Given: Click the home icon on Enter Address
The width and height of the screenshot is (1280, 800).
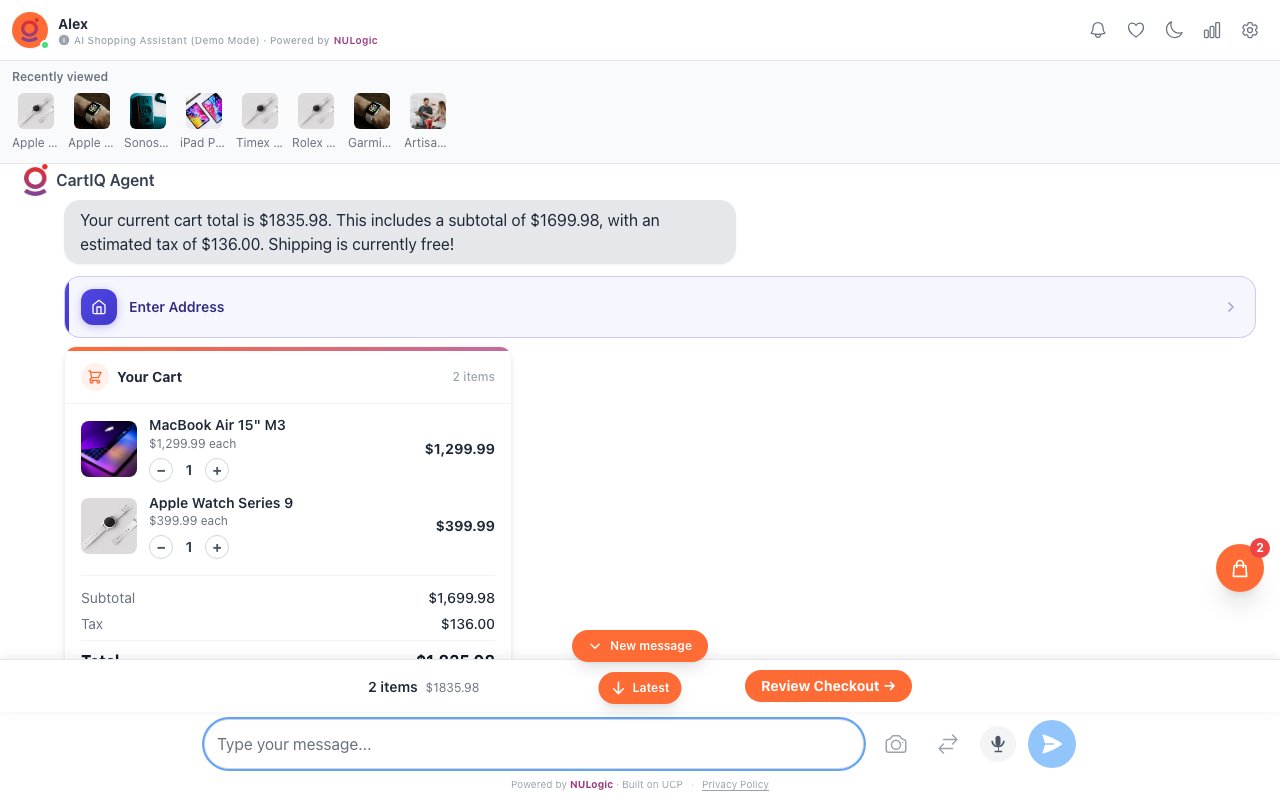Looking at the screenshot, I should (x=99, y=307).
